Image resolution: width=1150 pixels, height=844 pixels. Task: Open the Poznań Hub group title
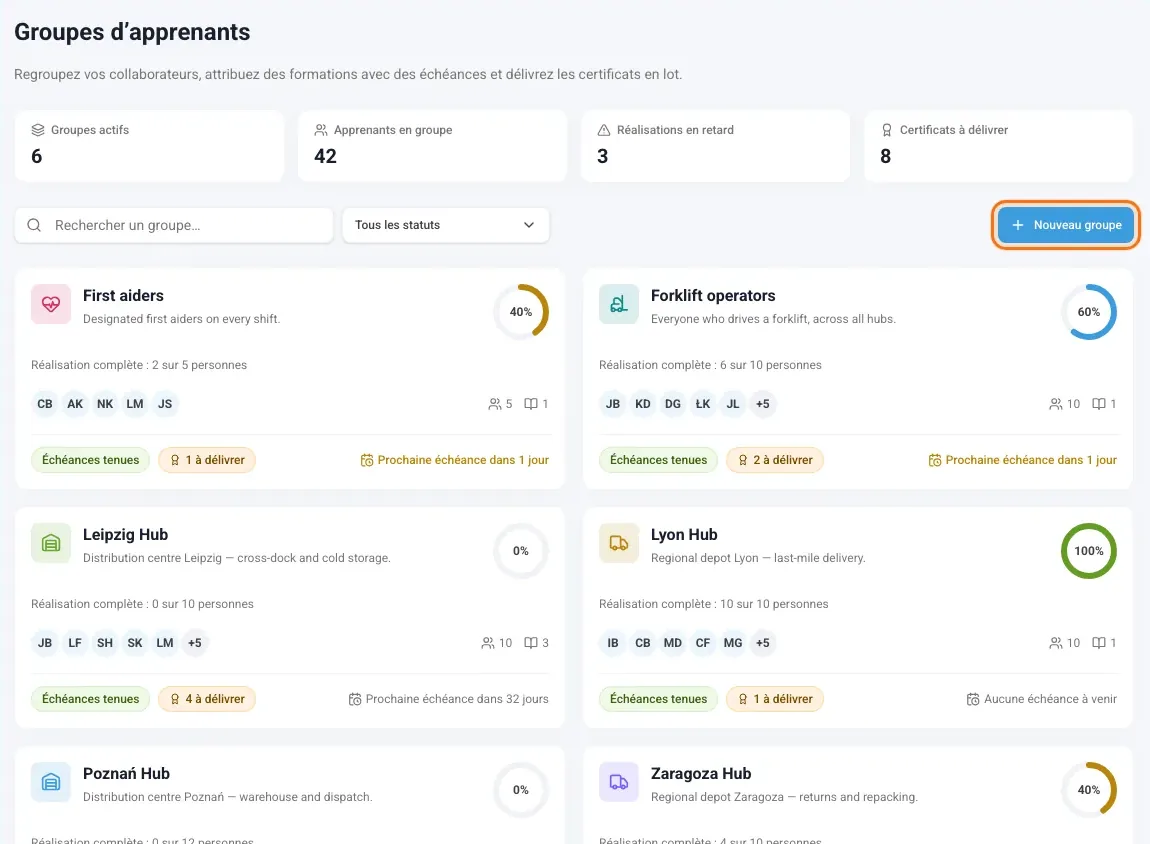click(126, 774)
